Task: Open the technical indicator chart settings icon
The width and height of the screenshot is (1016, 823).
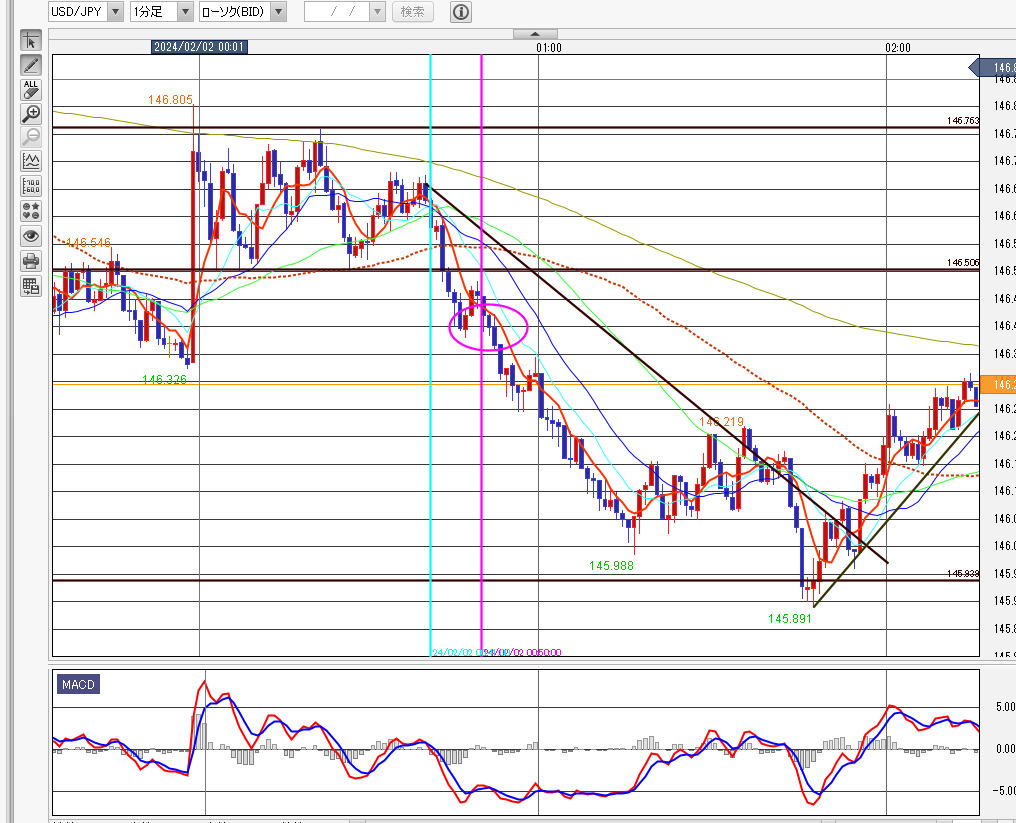Action: (x=31, y=161)
